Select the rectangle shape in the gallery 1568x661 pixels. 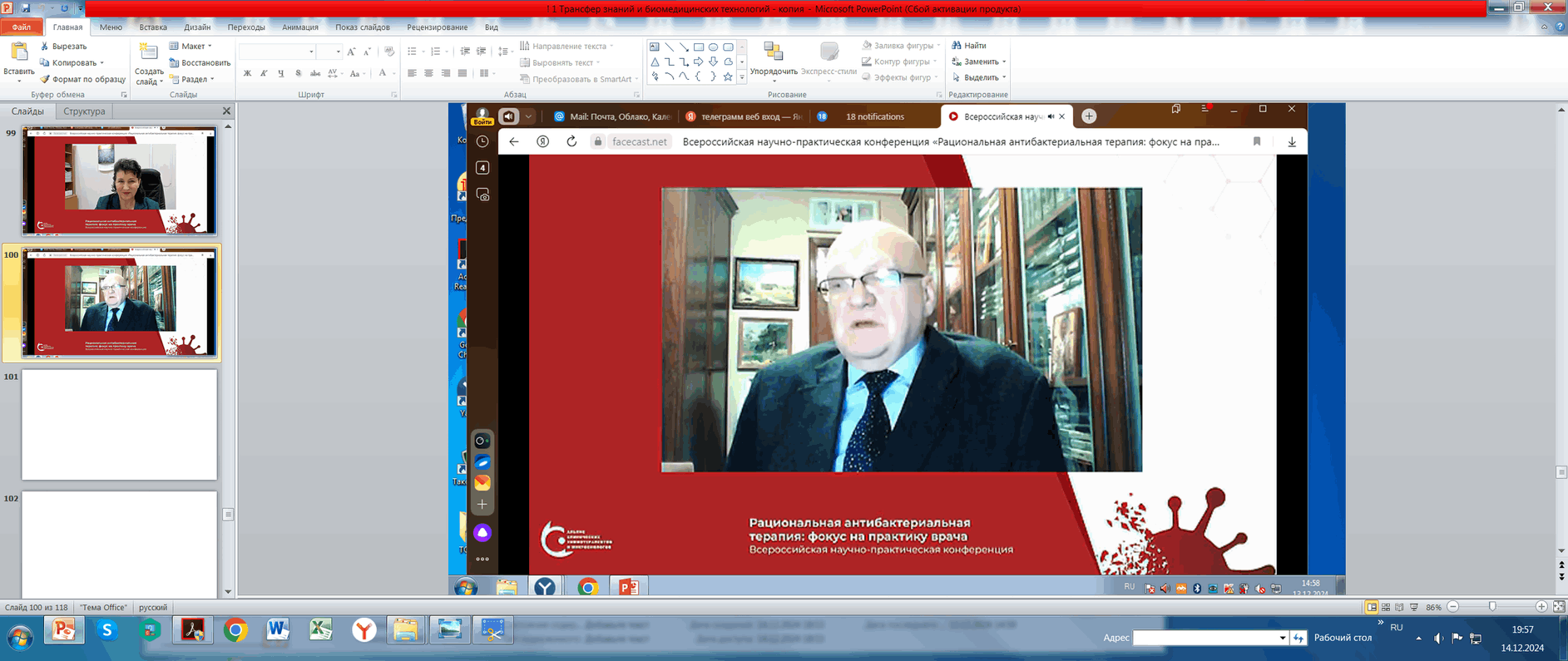[x=699, y=47]
